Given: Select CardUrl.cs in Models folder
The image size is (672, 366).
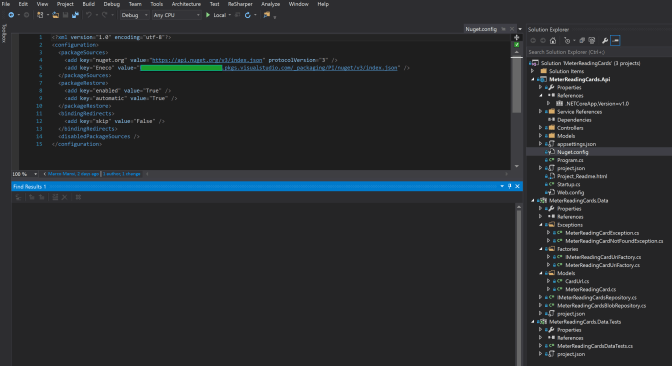Looking at the screenshot, I should pos(577,281).
